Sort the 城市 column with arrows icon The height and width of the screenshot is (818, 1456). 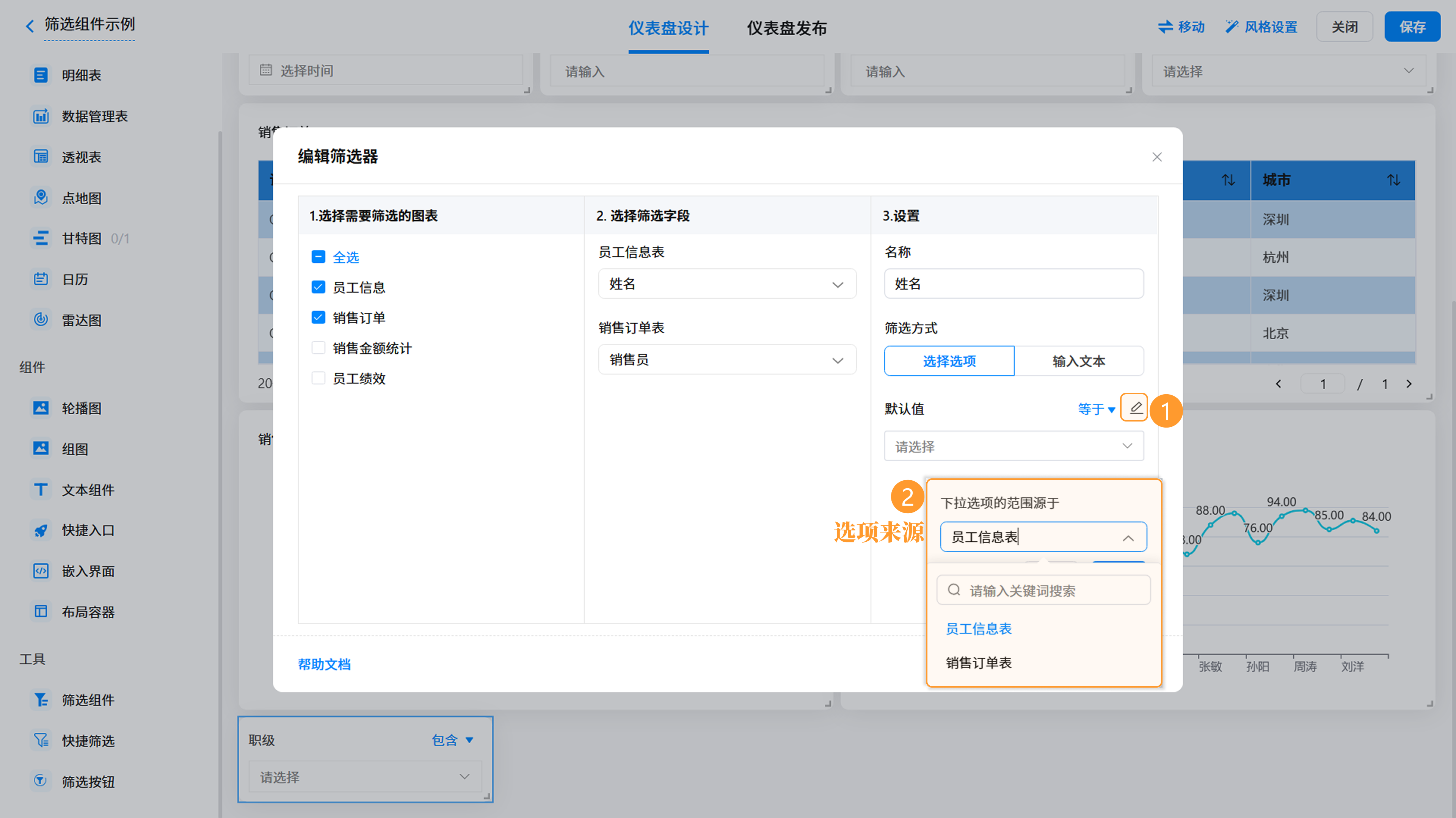(1394, 180)
